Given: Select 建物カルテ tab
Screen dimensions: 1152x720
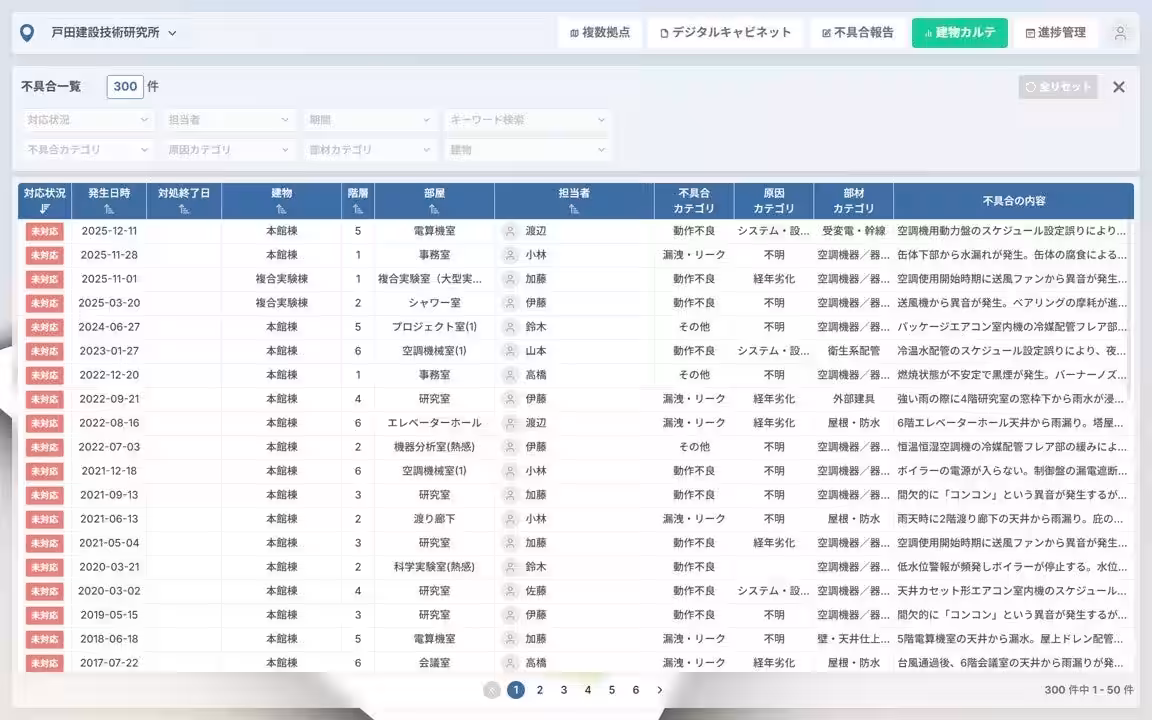Looking at the screenshot, I should (960, 33).
